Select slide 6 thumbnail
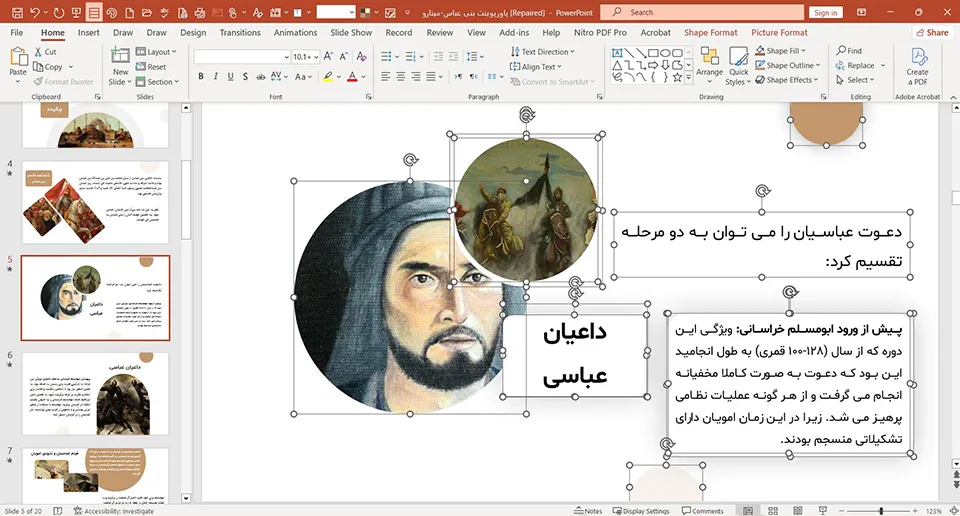 point(95,394)
